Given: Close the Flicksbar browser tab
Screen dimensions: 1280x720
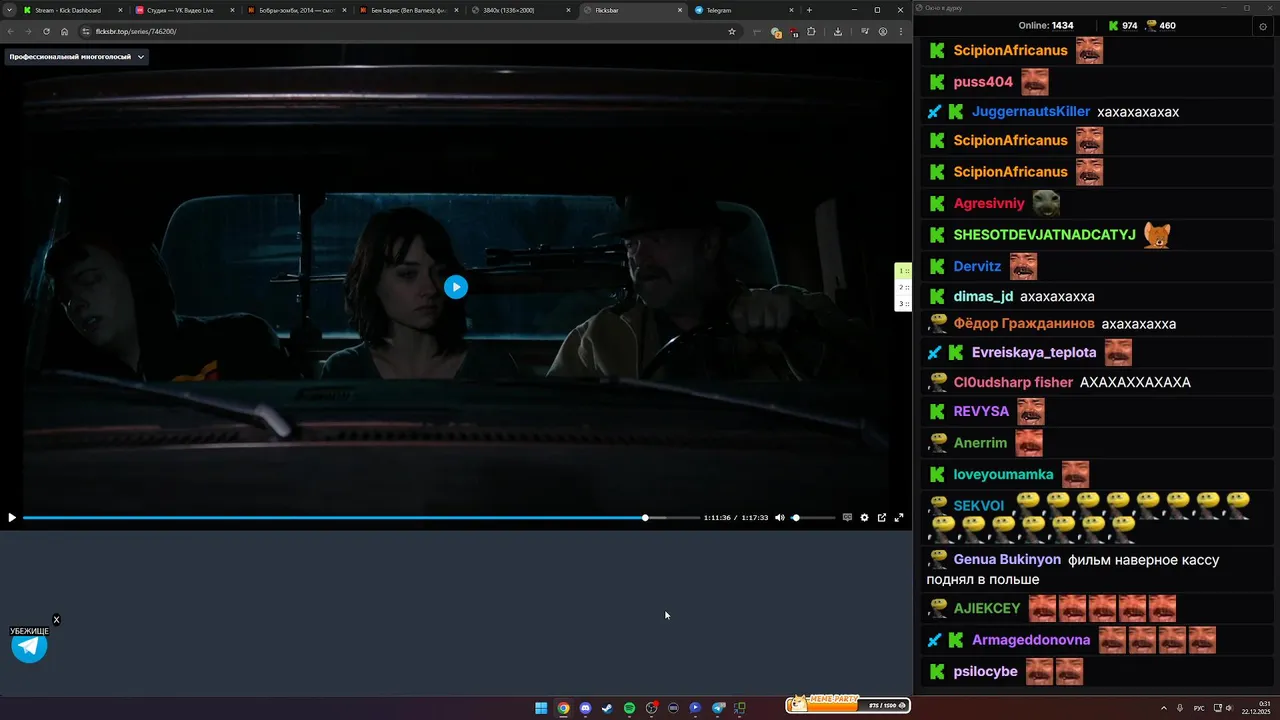Looking at the screenshot, I should [680, 10].
